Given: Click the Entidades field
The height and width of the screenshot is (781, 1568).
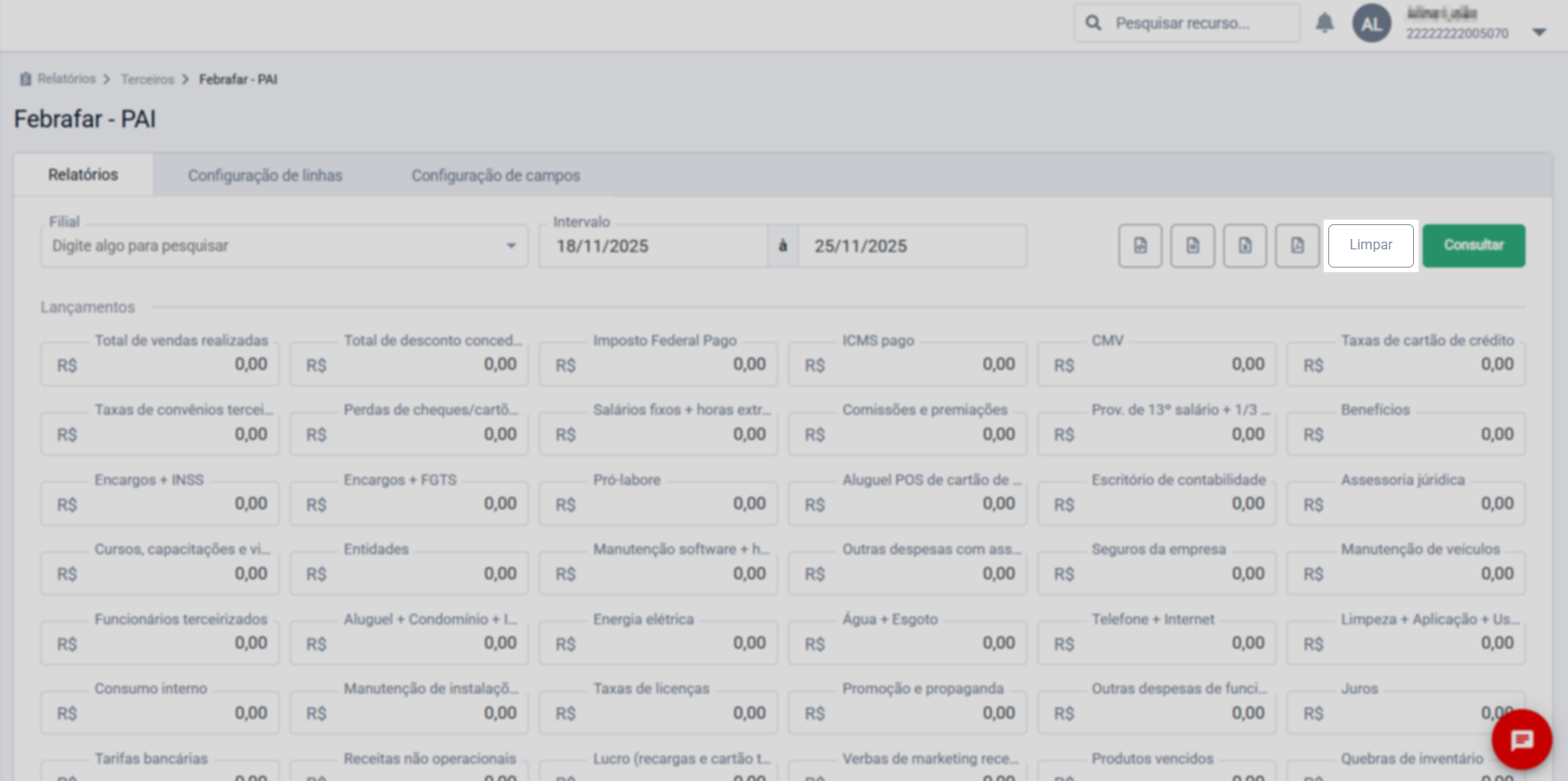Looking at the screenshot, I should (x=409, y=573).
